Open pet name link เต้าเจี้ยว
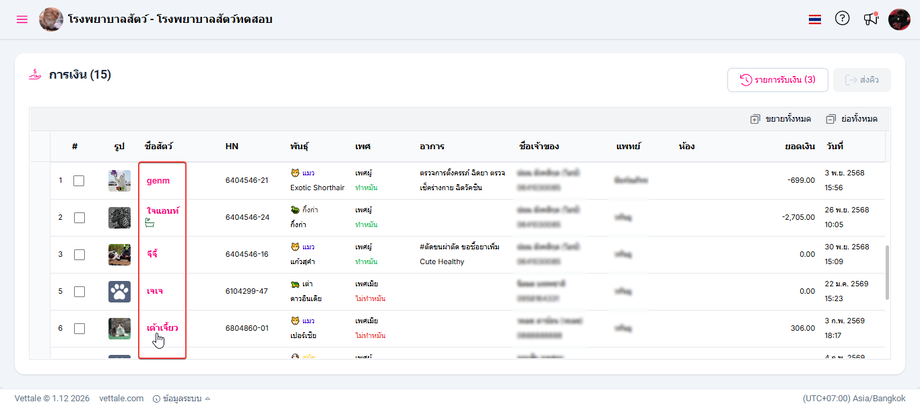 162,328
